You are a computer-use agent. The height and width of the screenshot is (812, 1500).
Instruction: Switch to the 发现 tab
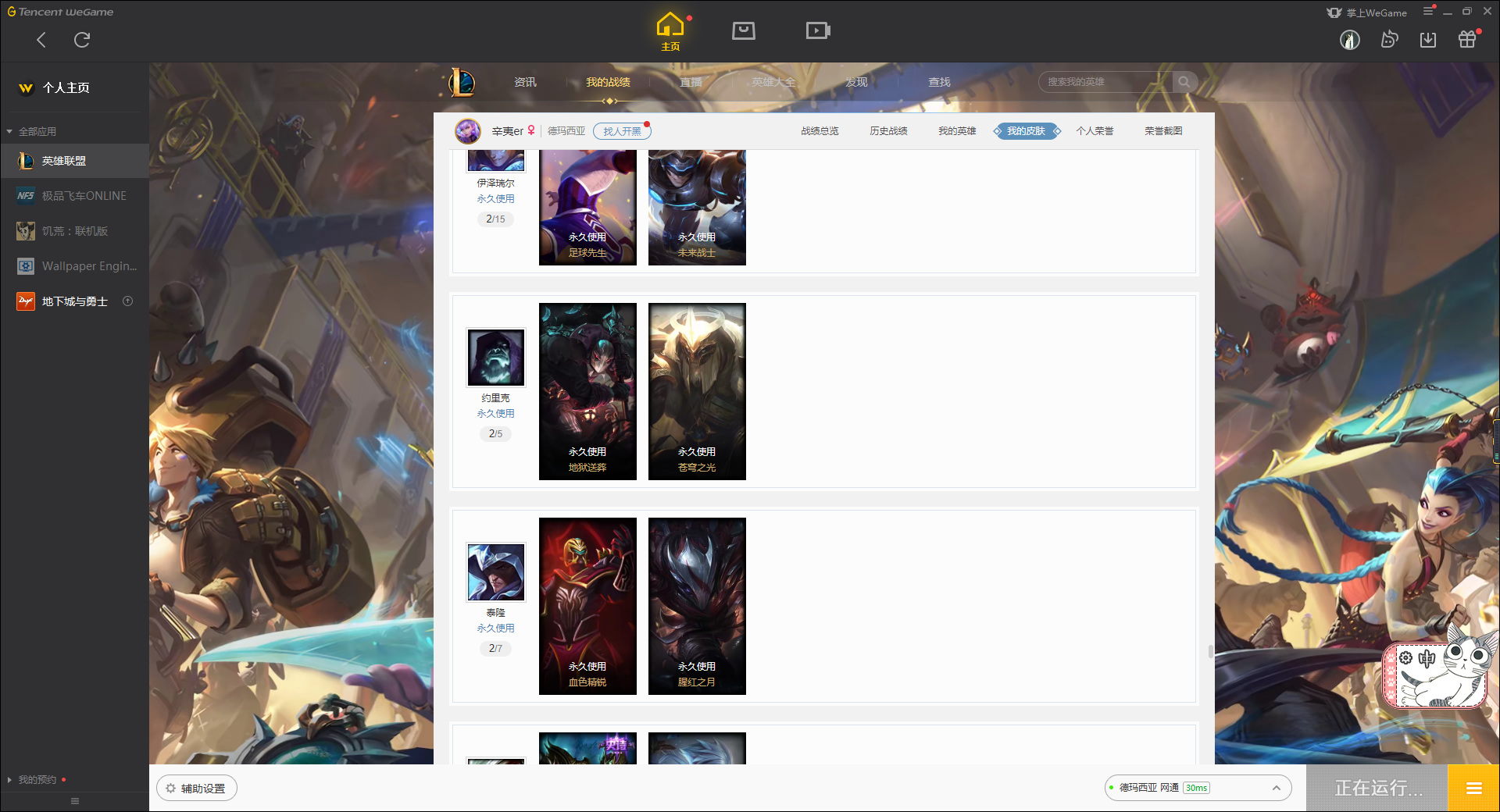click(856, 82)
